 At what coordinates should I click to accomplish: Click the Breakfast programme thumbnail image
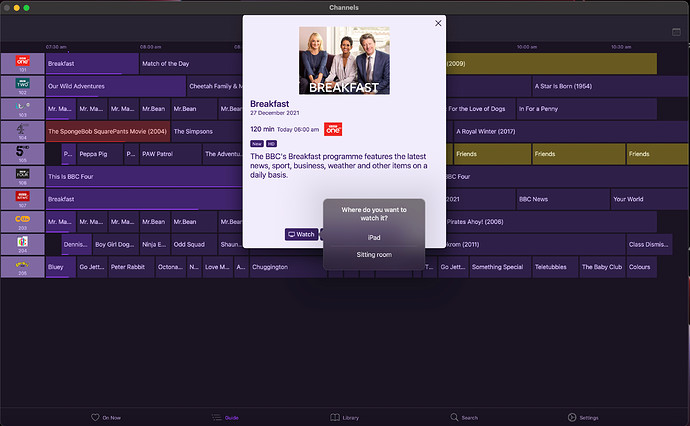pos(344,60)
